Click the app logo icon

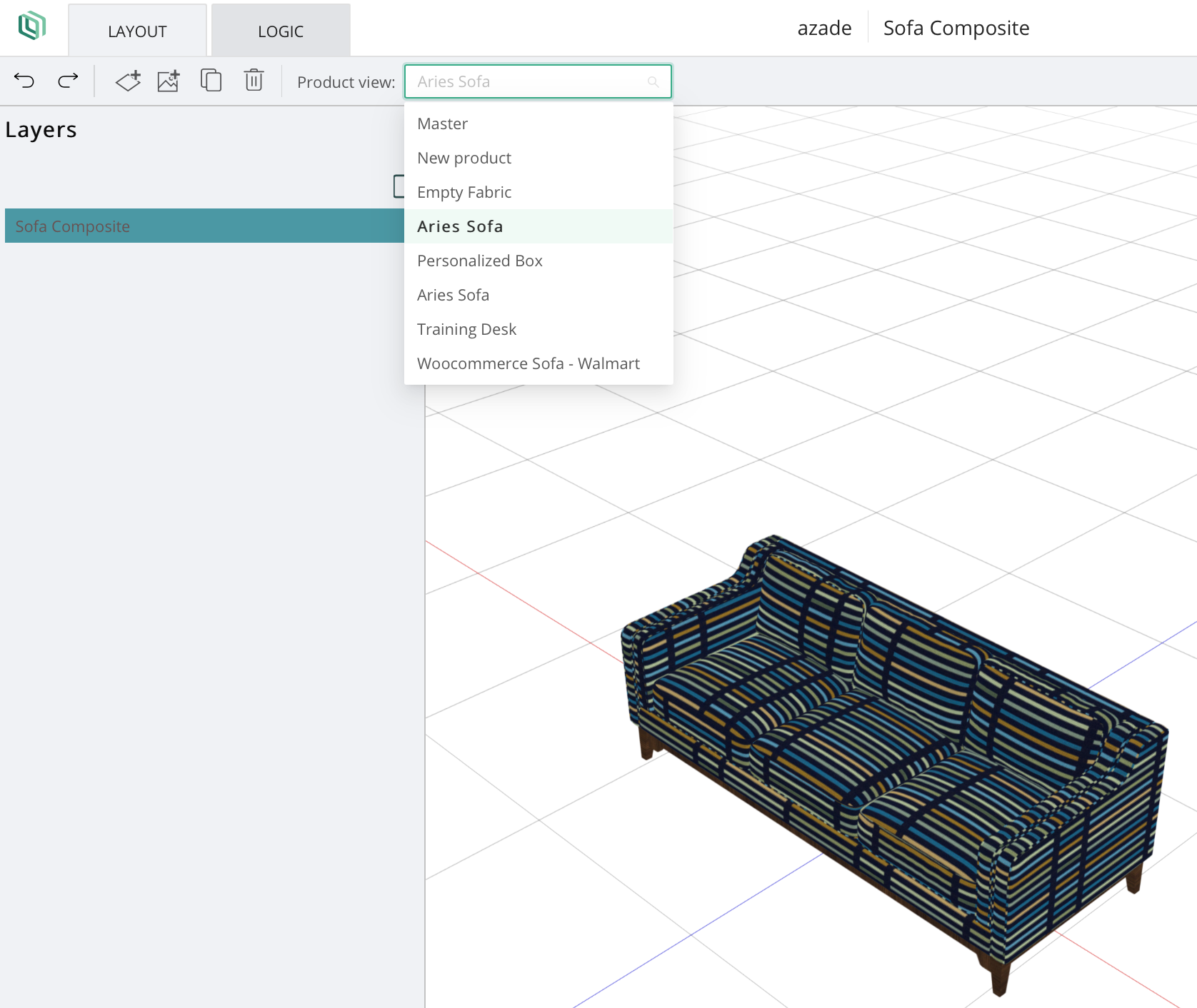(31, 26)
